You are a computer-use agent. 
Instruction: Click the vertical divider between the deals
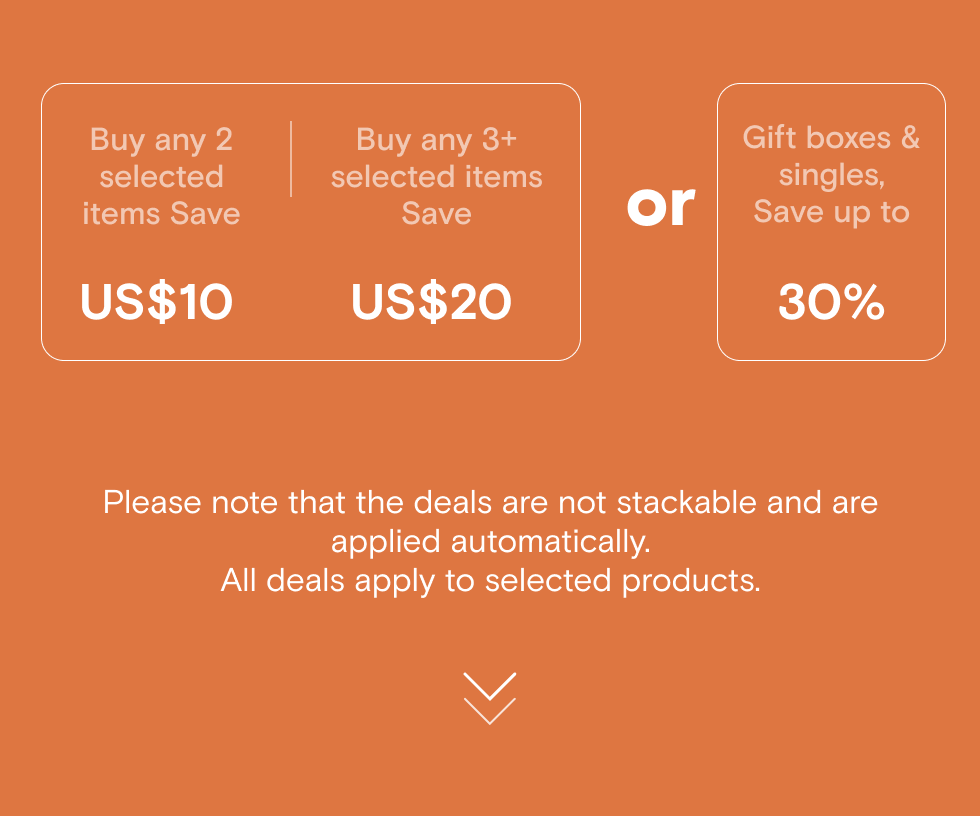click(291, 159)
